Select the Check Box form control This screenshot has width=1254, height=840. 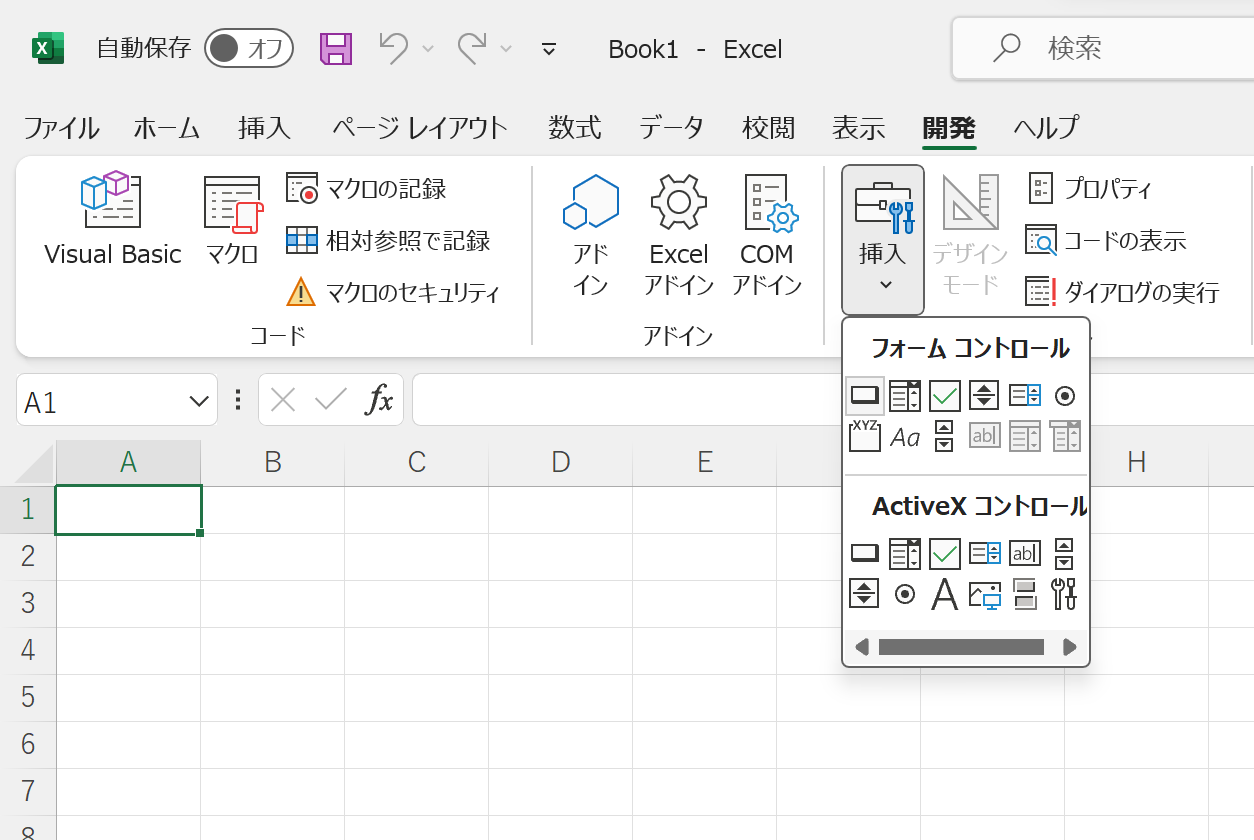pos(944,395)
